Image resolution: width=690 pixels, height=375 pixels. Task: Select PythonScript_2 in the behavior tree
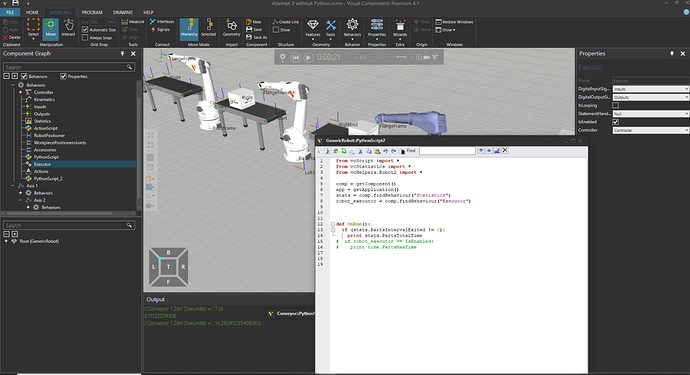48,179
